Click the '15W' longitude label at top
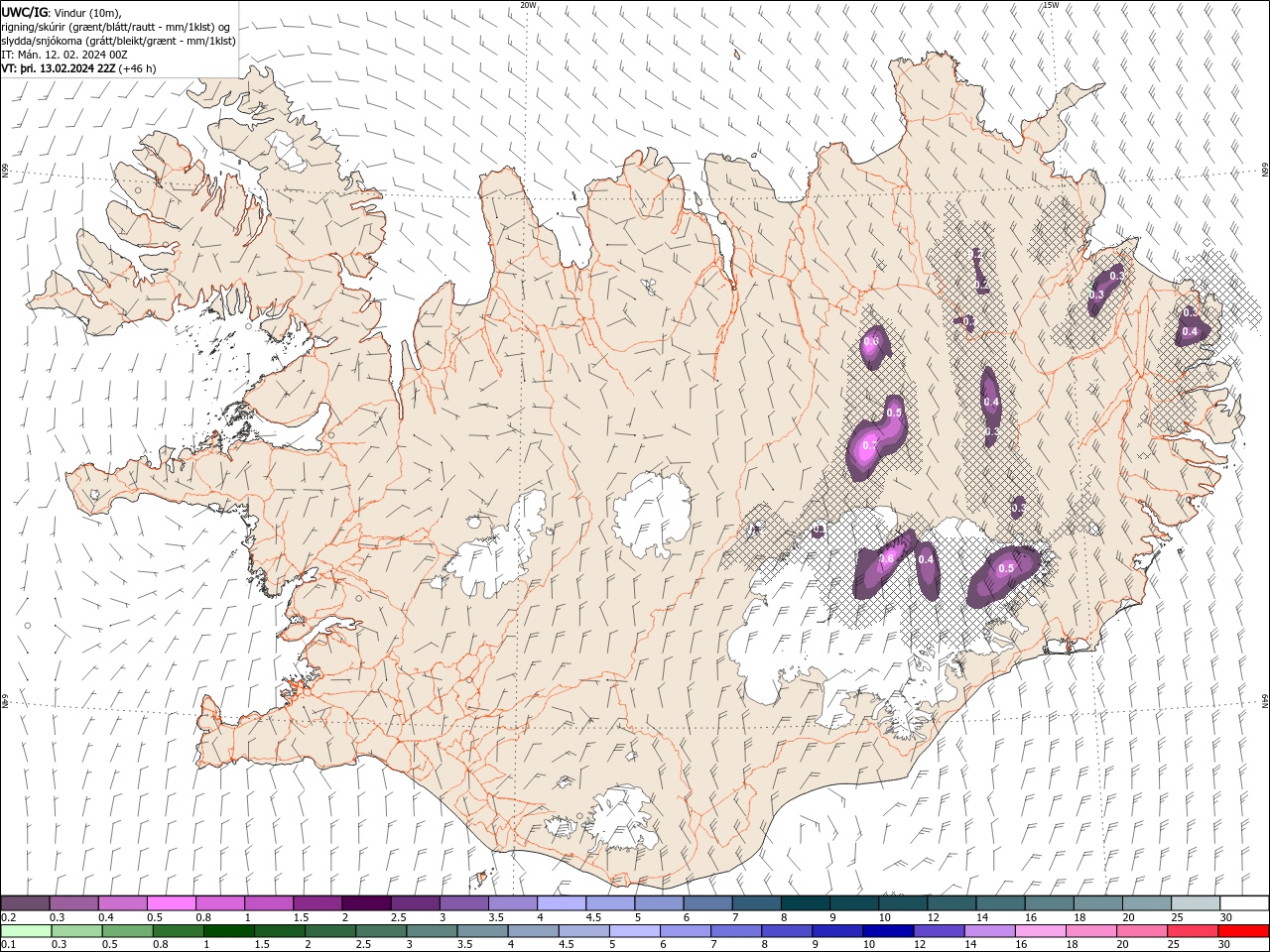This screenshot has height=952, width=1270. pos(1050,5)
